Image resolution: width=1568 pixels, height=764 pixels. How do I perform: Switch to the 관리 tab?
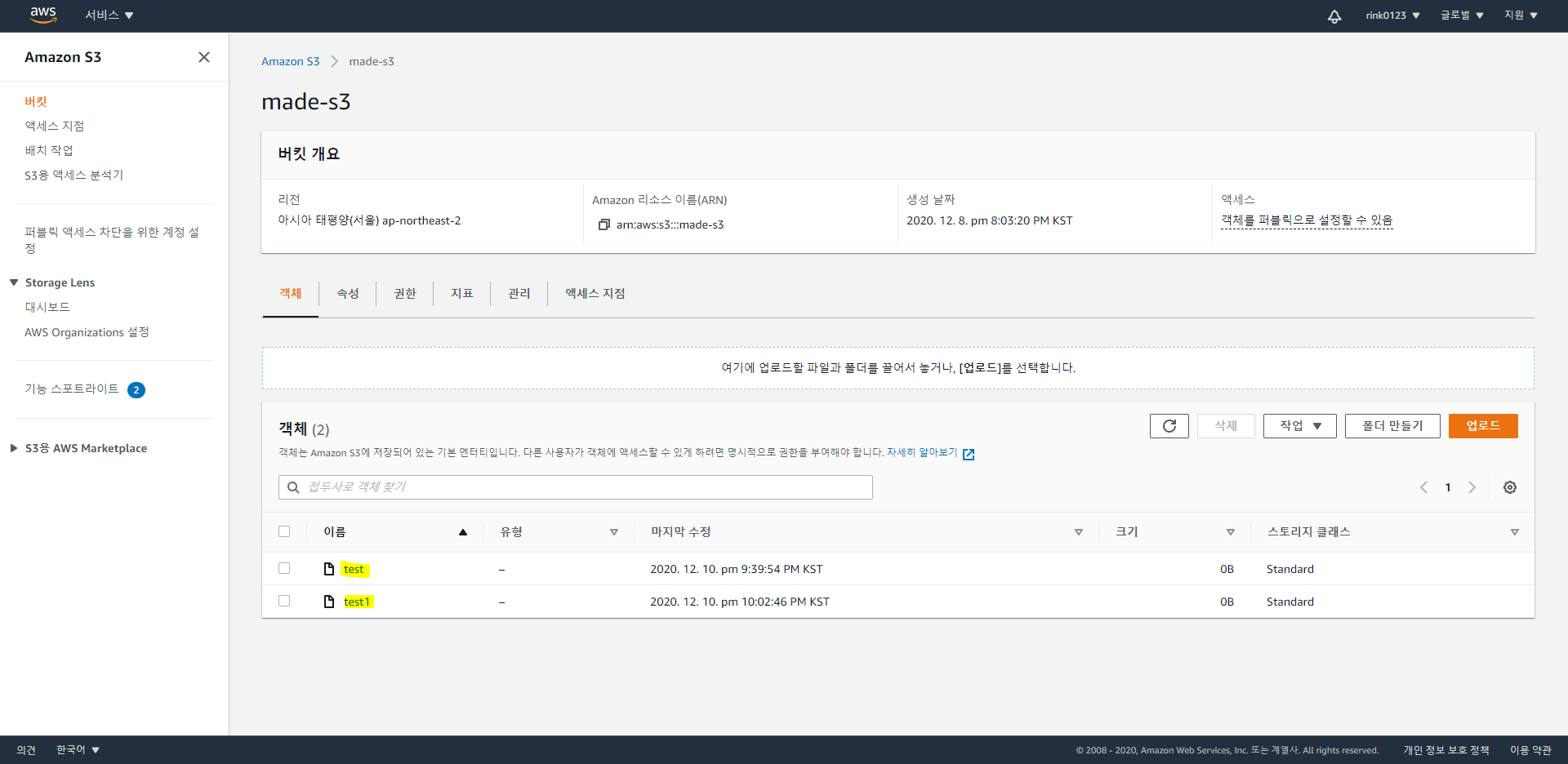(x=519, y=294)
